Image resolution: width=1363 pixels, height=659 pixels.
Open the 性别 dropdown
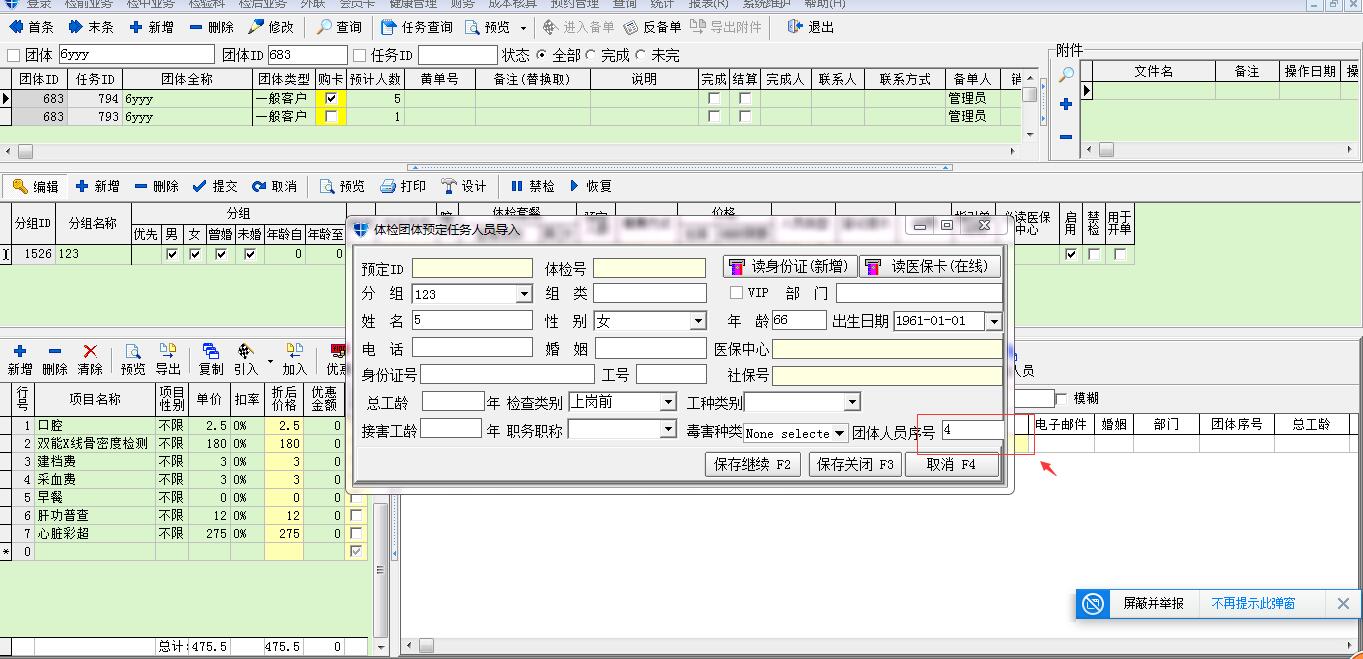(x=697, y=321)
